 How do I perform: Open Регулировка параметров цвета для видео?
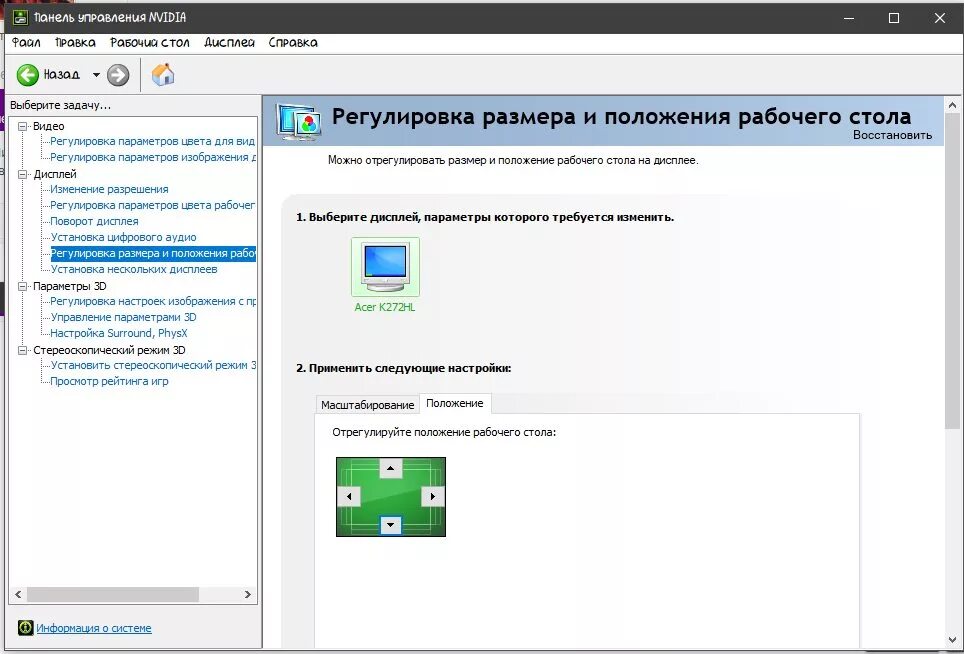tap(152, 141)
